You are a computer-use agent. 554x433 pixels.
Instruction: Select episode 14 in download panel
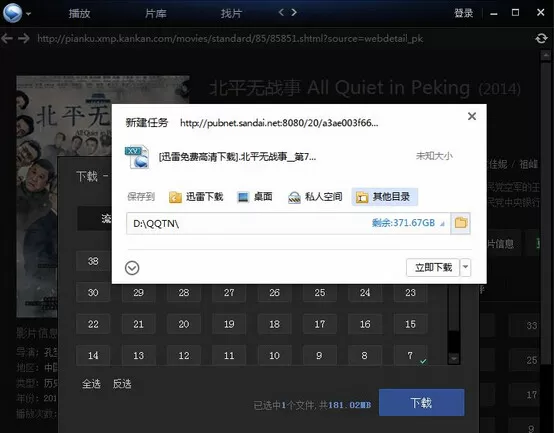point(93,355)
